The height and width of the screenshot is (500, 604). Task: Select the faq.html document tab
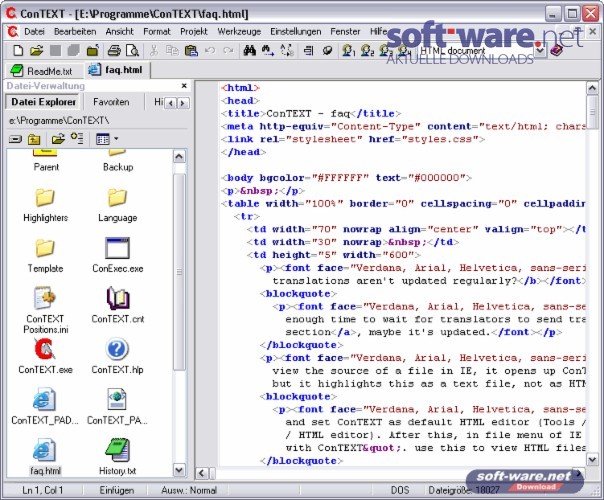pyautogui.click(x=117, y=70)
